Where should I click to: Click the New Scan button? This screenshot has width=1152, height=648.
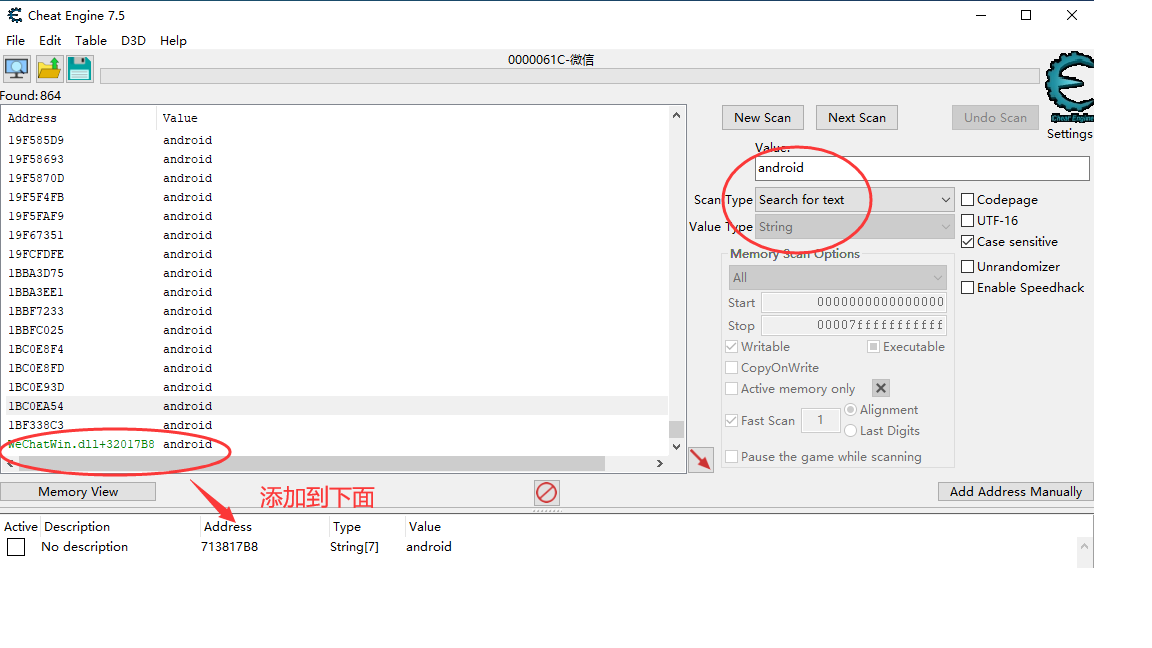tap(763, 118)
